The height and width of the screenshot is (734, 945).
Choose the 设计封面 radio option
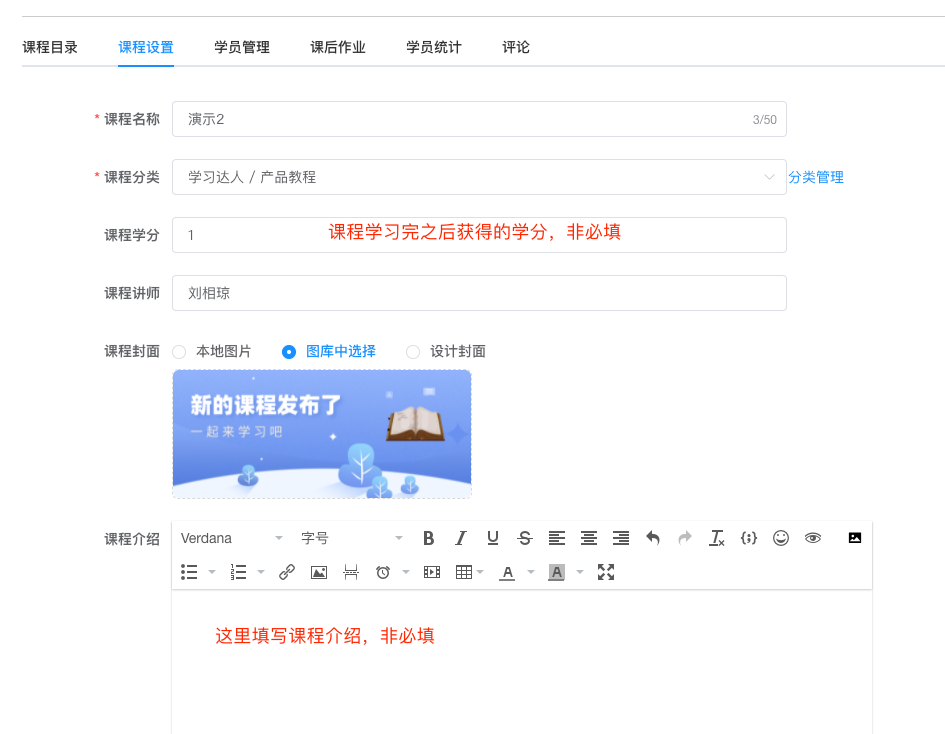413,352
